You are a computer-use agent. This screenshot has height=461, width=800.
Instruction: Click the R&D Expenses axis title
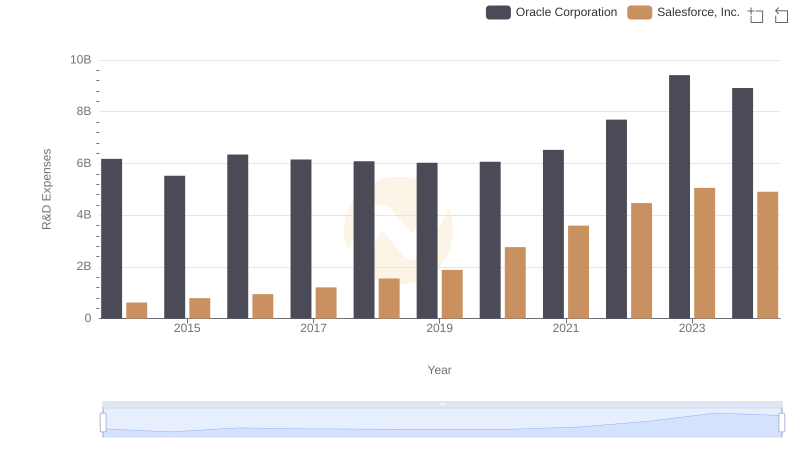tap(46, 189)
